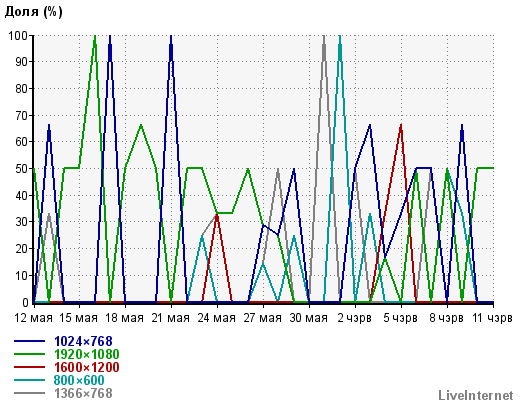Click the green line swatch for 1920×1080

(29, 354)
